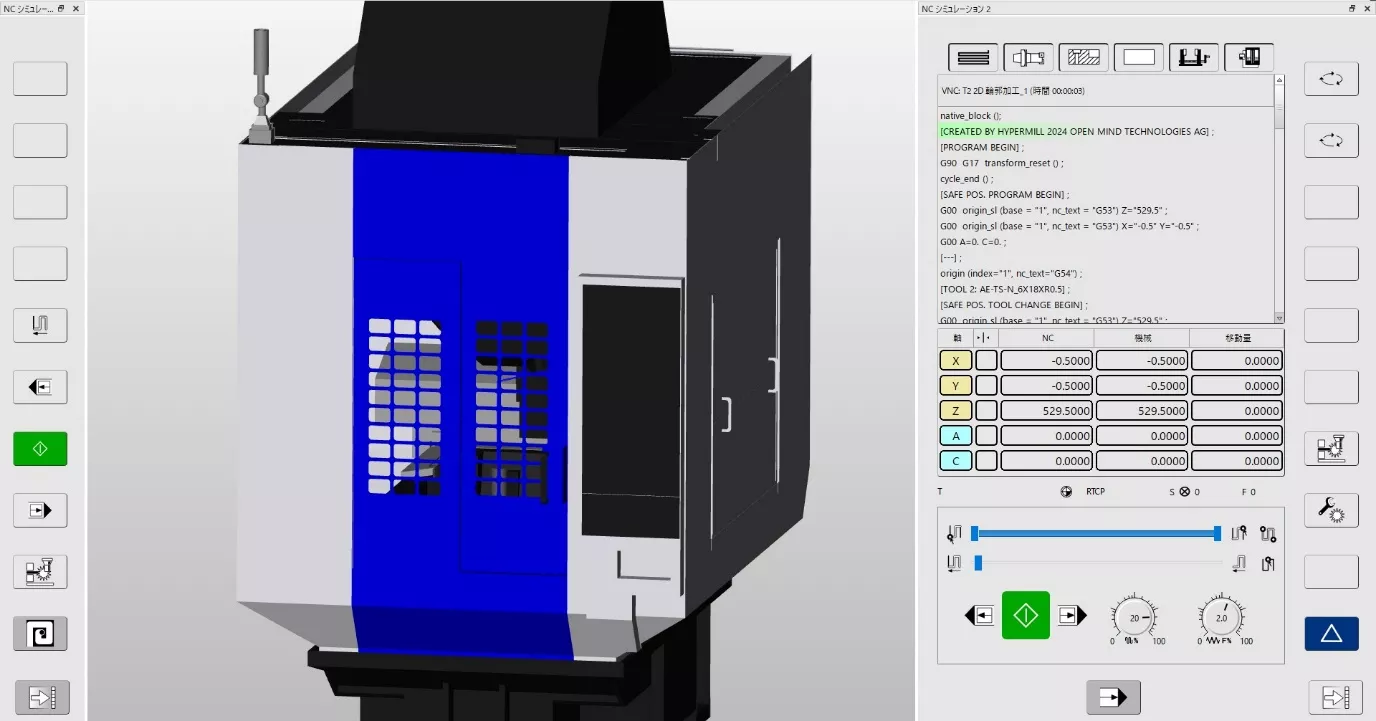Screen dimensions: 1376x721
Task: Step back one NC block
Action: pos(977,615)
